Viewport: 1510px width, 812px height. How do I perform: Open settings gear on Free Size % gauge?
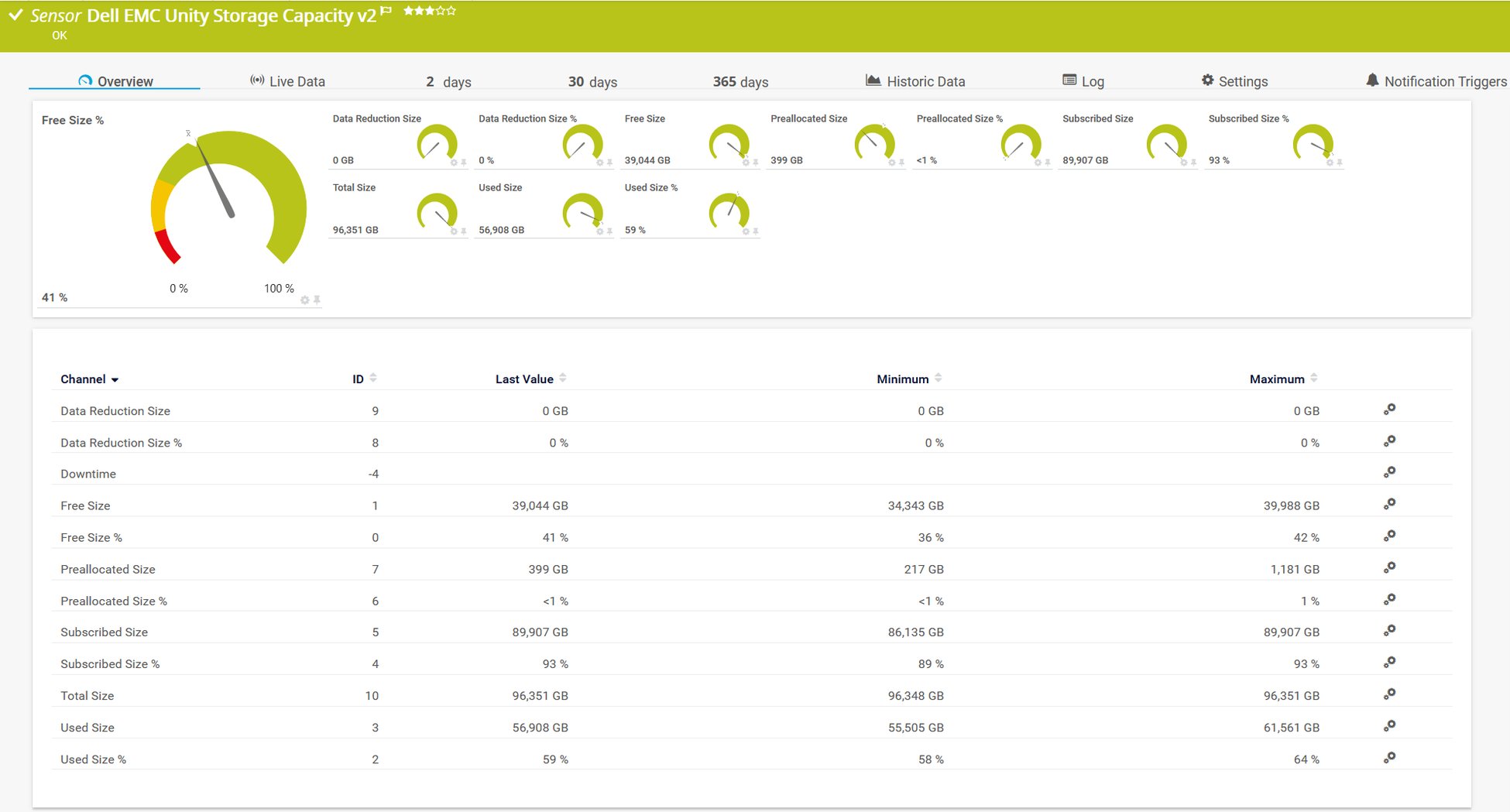(x=304, y=300)
